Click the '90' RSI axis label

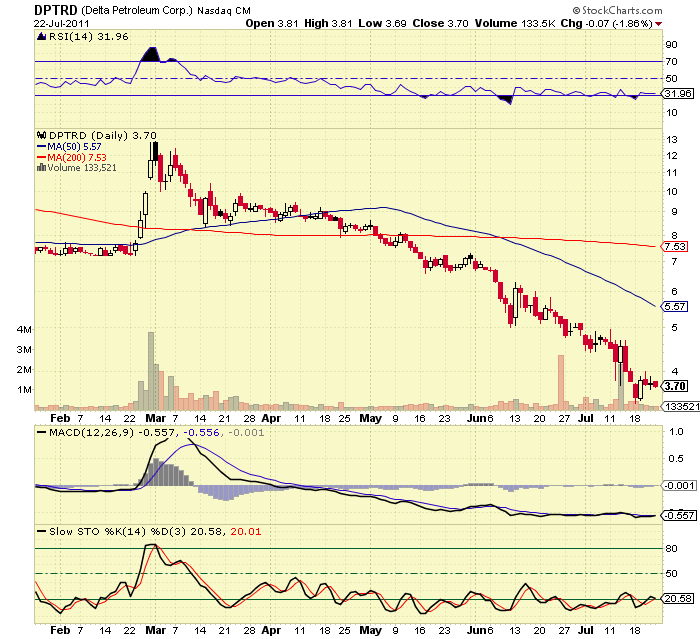pos(671,44)
